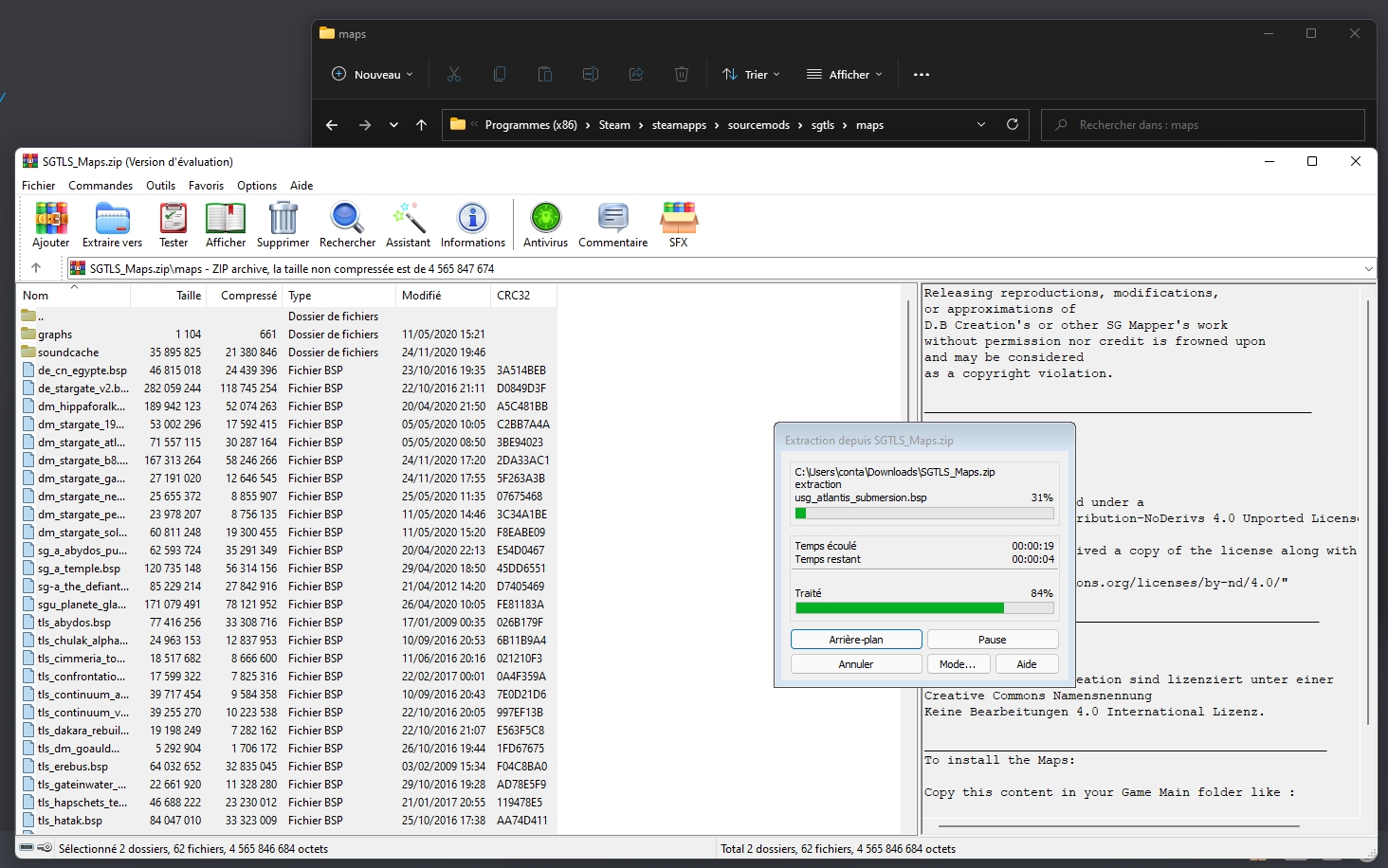The image size is (1388, 868).
Task: Select the parent folder '..' row
Action: coord(284,316)
